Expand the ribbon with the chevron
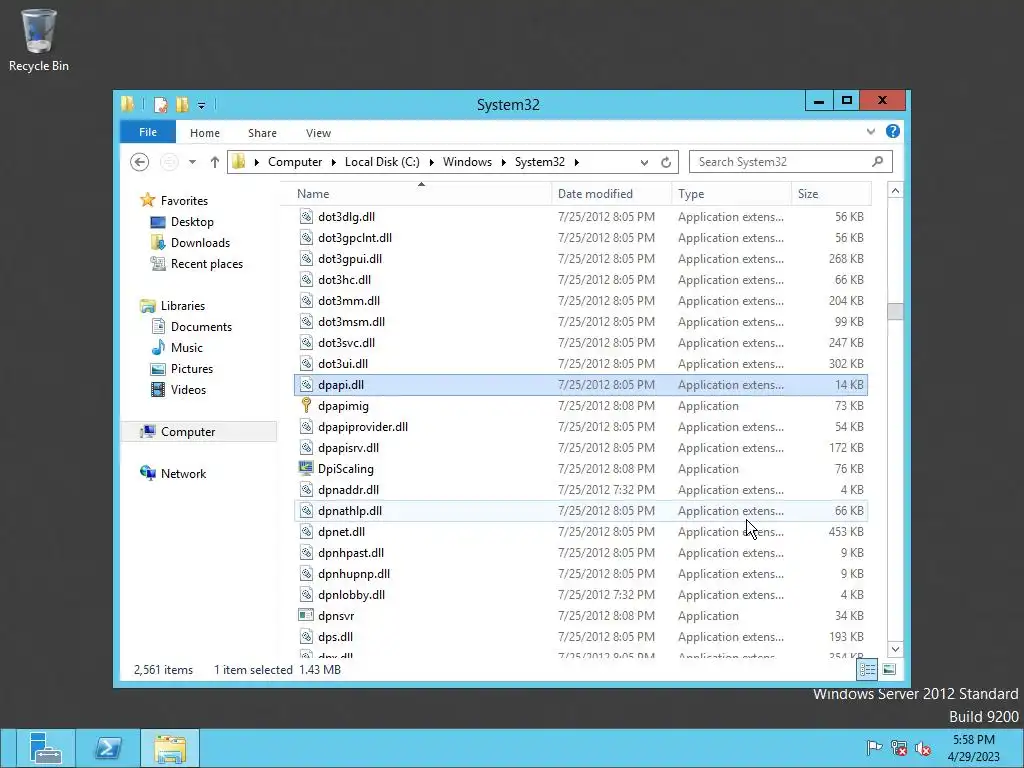 [x=871, y=131]
